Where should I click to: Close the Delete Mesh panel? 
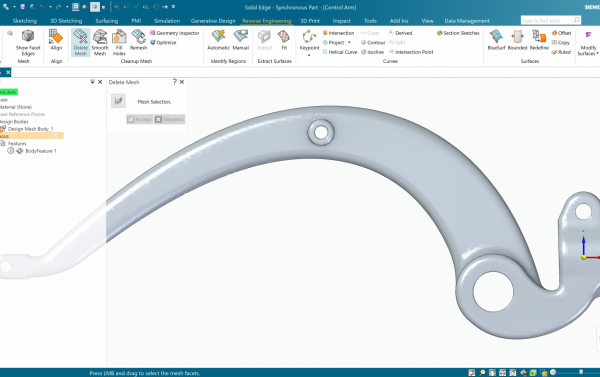click(182, 82)
